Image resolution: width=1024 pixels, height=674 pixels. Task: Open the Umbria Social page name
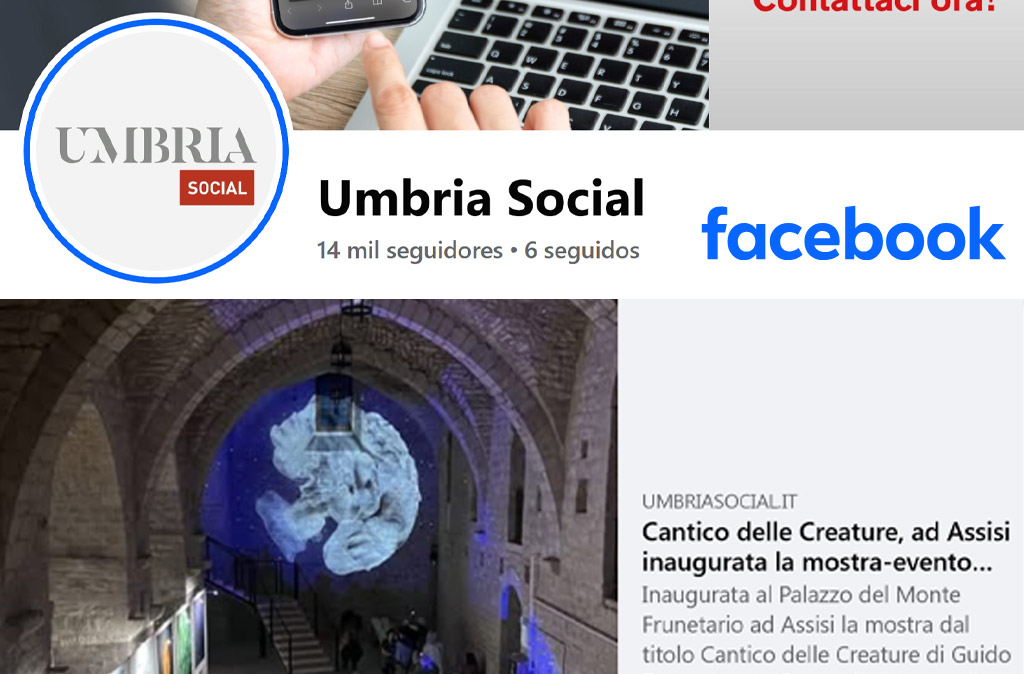(x=481, y=198)
